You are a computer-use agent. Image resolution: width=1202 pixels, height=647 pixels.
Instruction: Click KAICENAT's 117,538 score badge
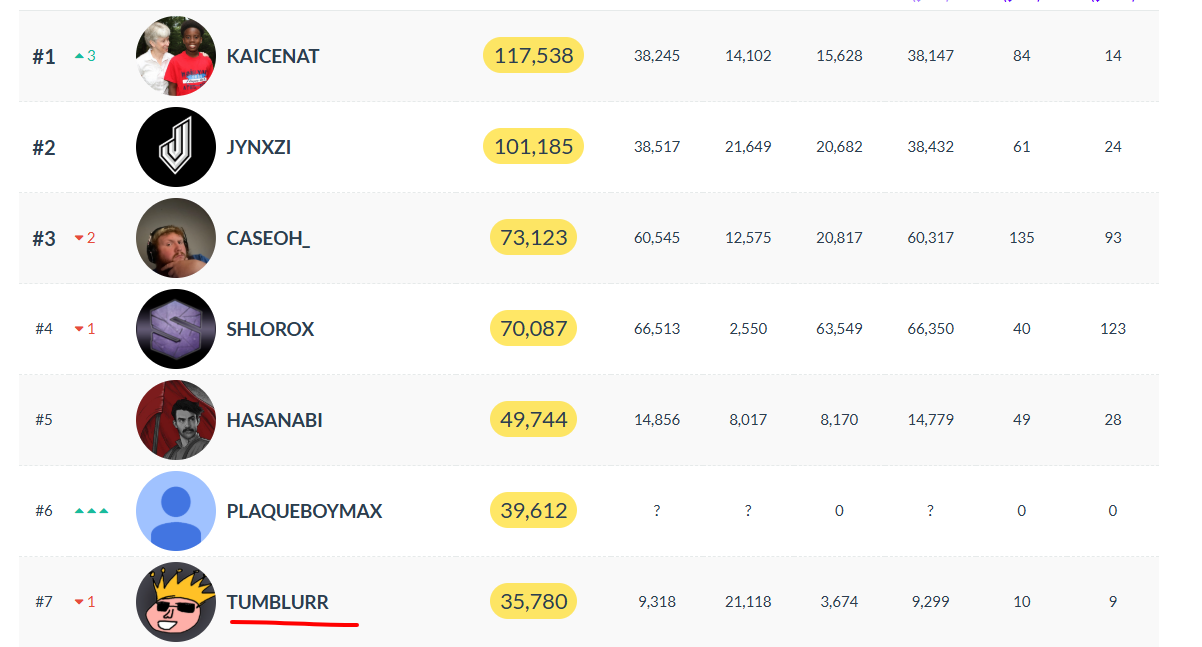(x=533, y=56)
